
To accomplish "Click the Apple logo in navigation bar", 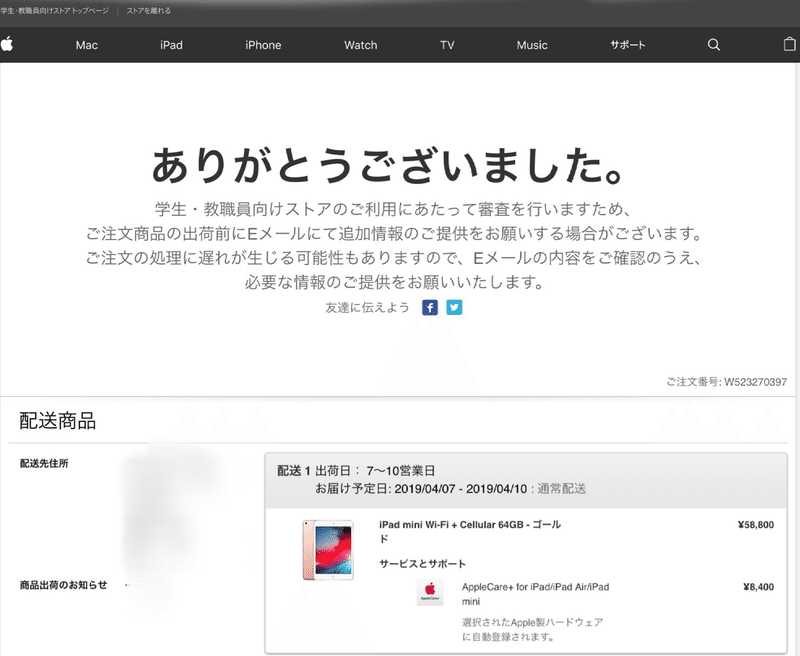I will point(7,44).
